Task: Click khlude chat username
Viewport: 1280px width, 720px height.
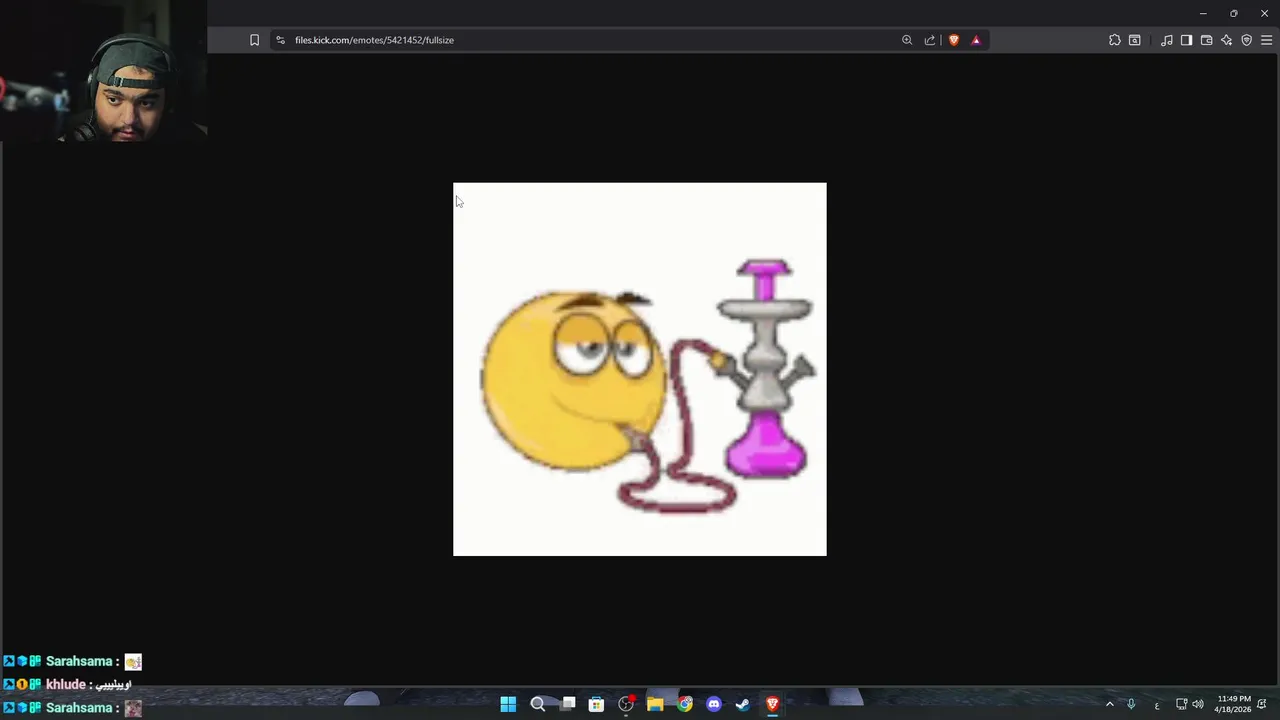Action: (x=65, y=684)
